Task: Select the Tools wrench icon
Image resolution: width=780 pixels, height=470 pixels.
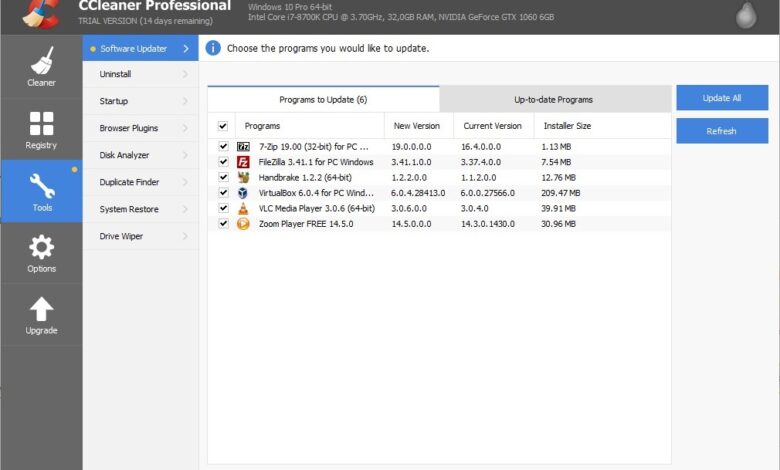Action: click(x=41, y=185)
